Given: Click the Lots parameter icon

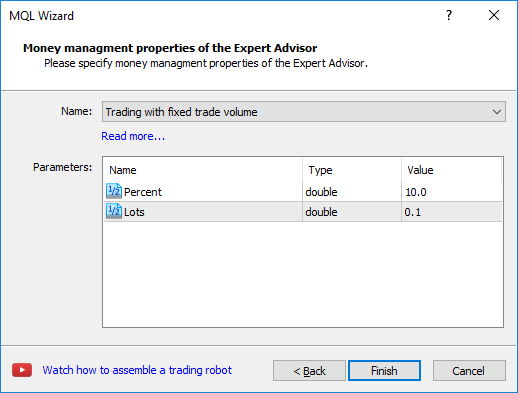Looking at the screenshot, I should [114, 211].
